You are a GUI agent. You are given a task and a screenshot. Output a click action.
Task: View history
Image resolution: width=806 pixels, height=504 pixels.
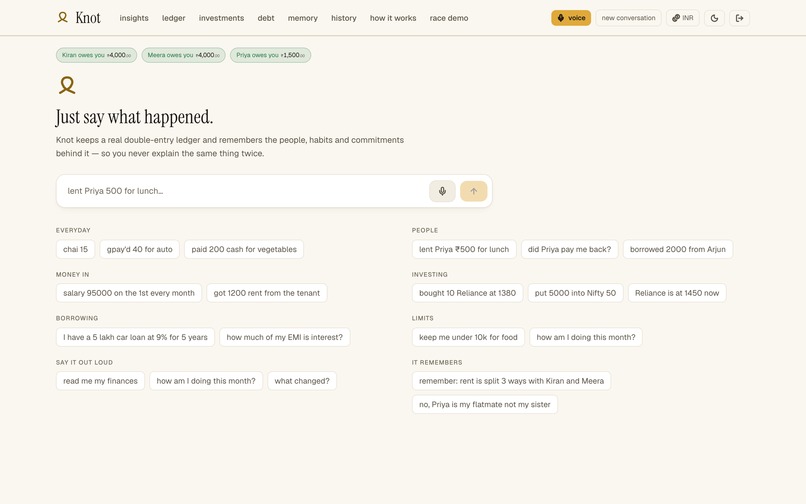pyautogui.click(x=344, y=18)
